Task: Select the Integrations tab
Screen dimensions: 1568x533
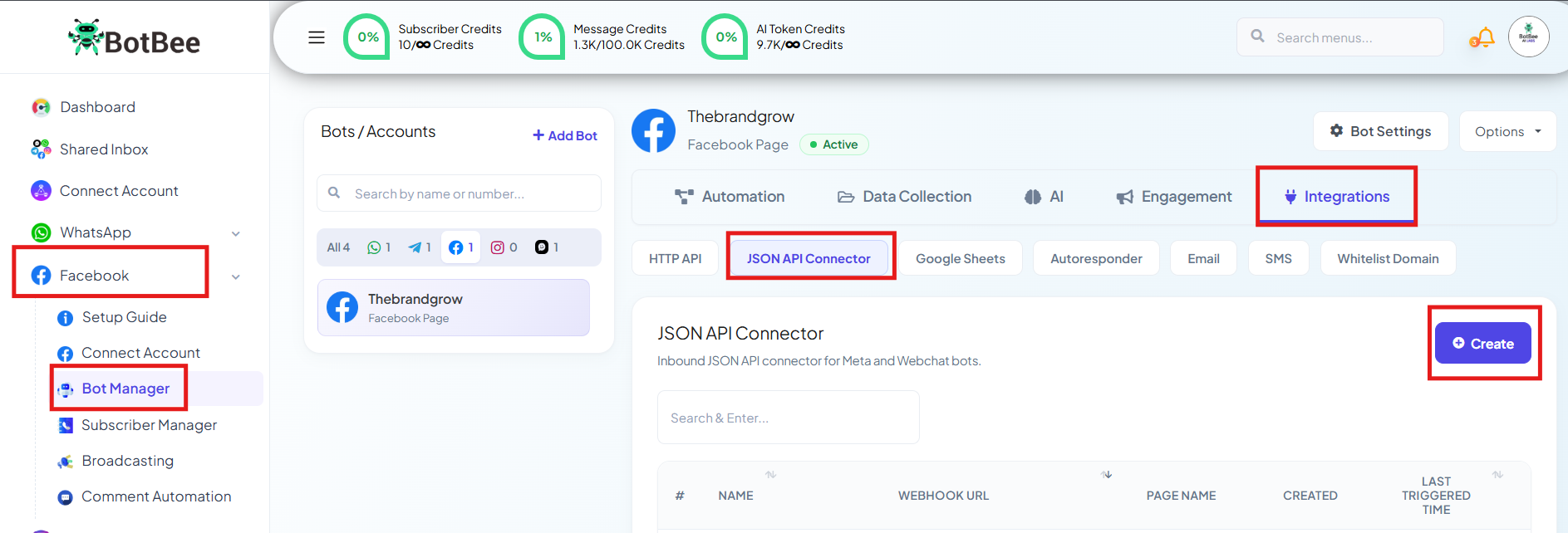Action: pyautogui.click(x=1336, y=197)
